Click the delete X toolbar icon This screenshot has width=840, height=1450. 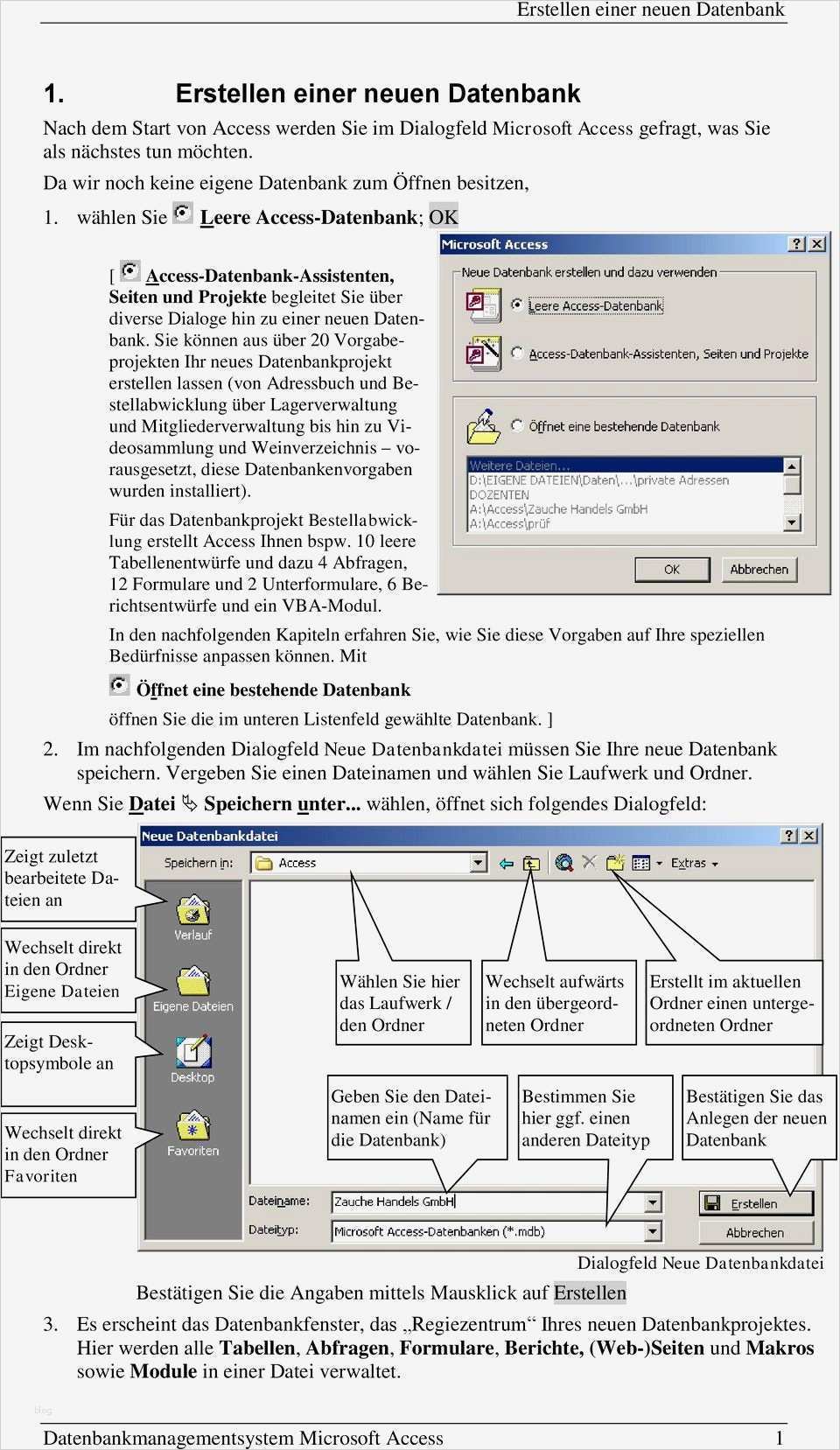(589, 863)
